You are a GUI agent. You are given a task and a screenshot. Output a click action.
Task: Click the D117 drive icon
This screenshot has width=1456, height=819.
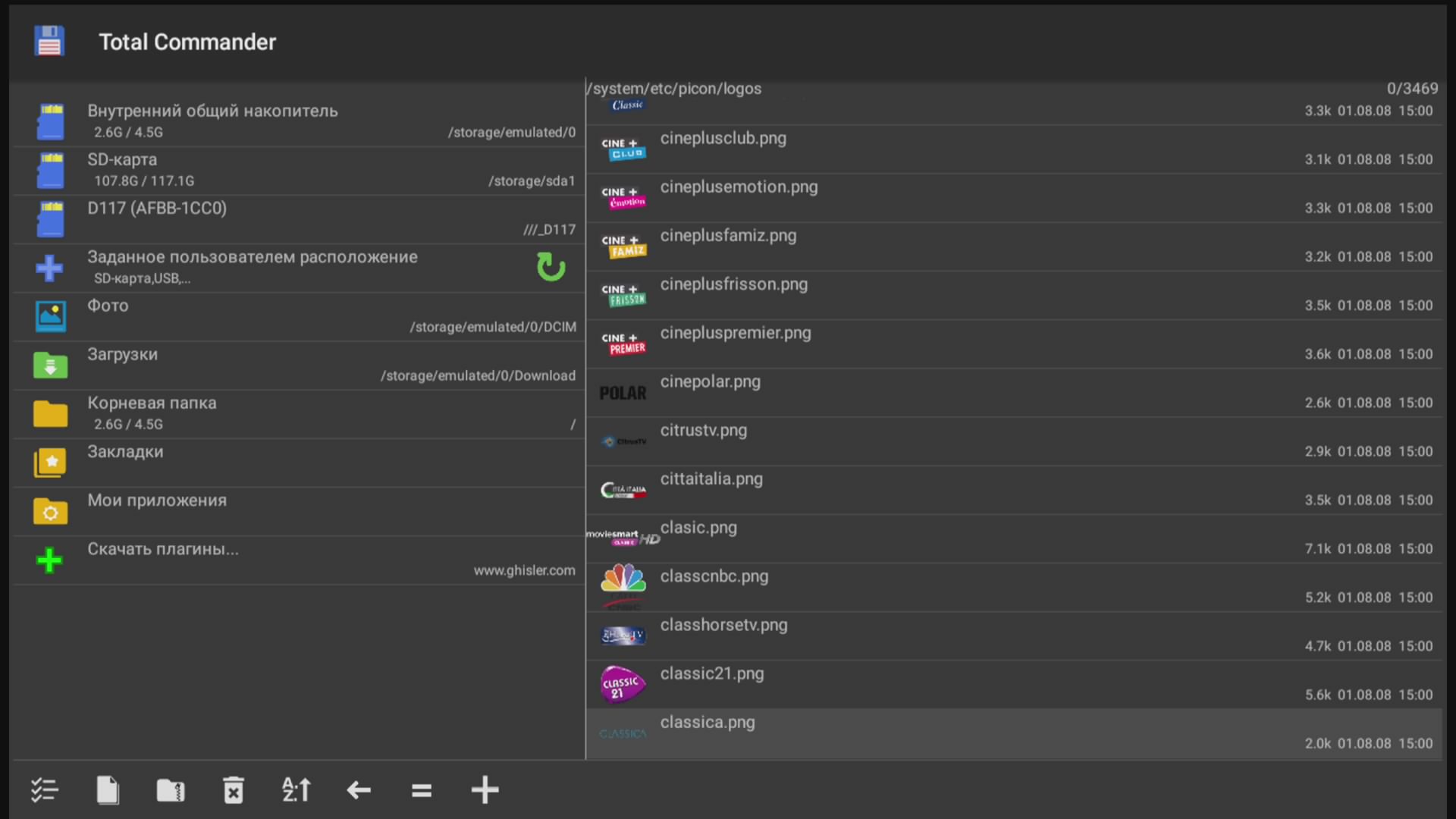click(51, 219)
